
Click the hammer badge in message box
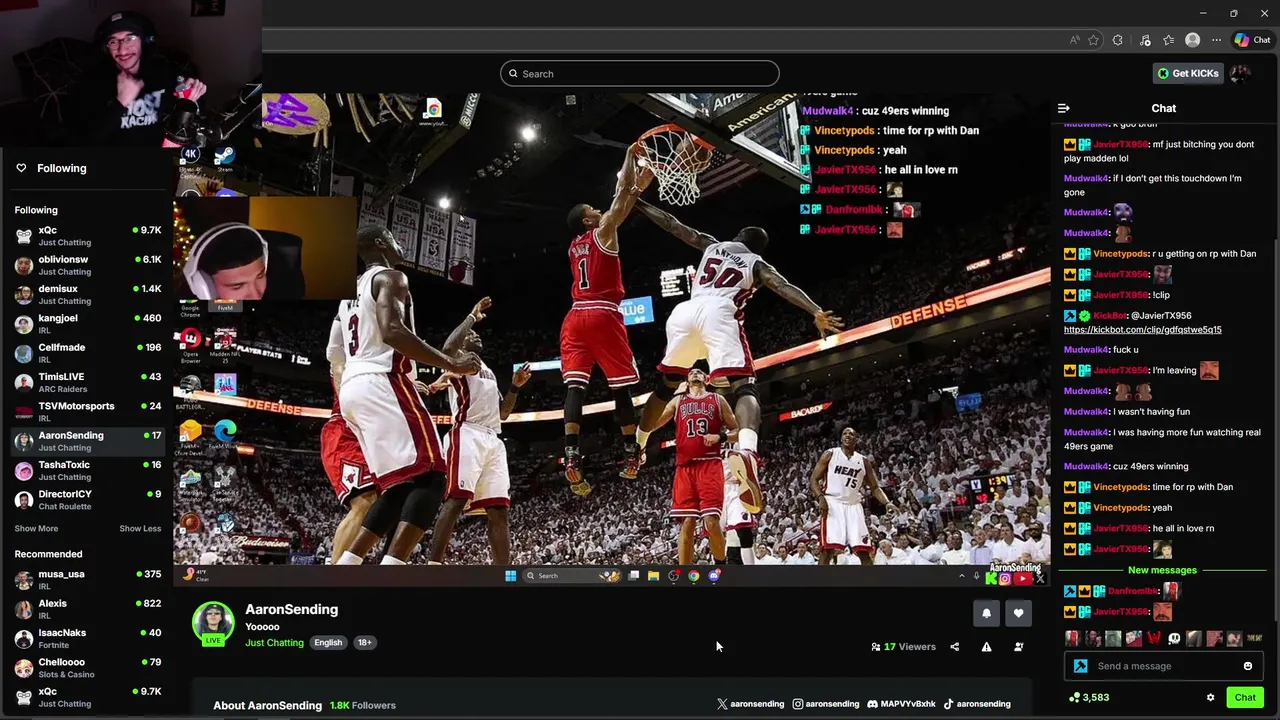point(1080,666)
